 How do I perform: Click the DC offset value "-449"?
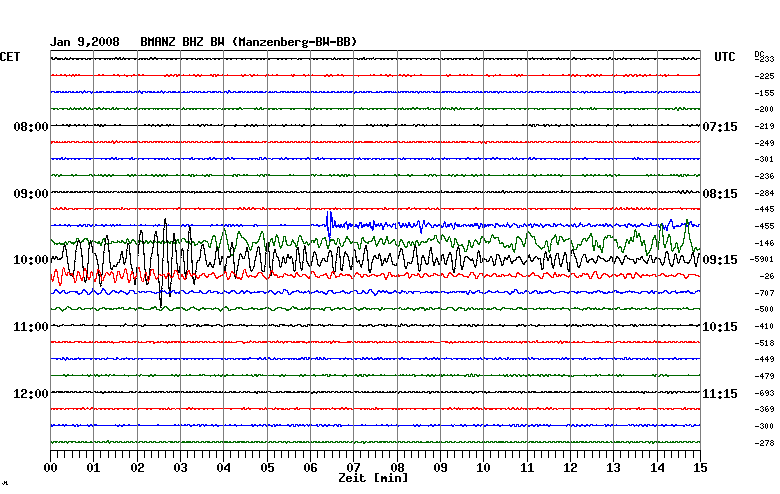click(x=765, y=359)
